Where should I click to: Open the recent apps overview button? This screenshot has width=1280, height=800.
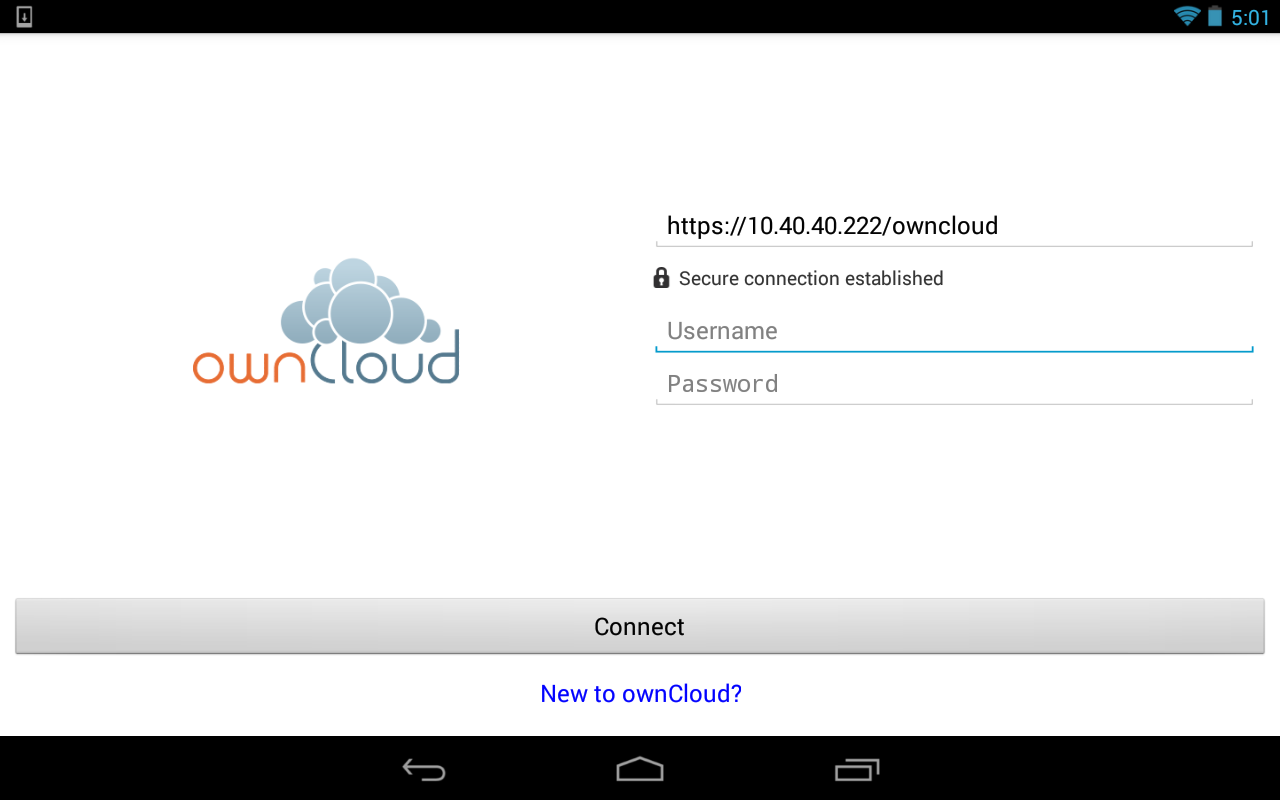857,769
